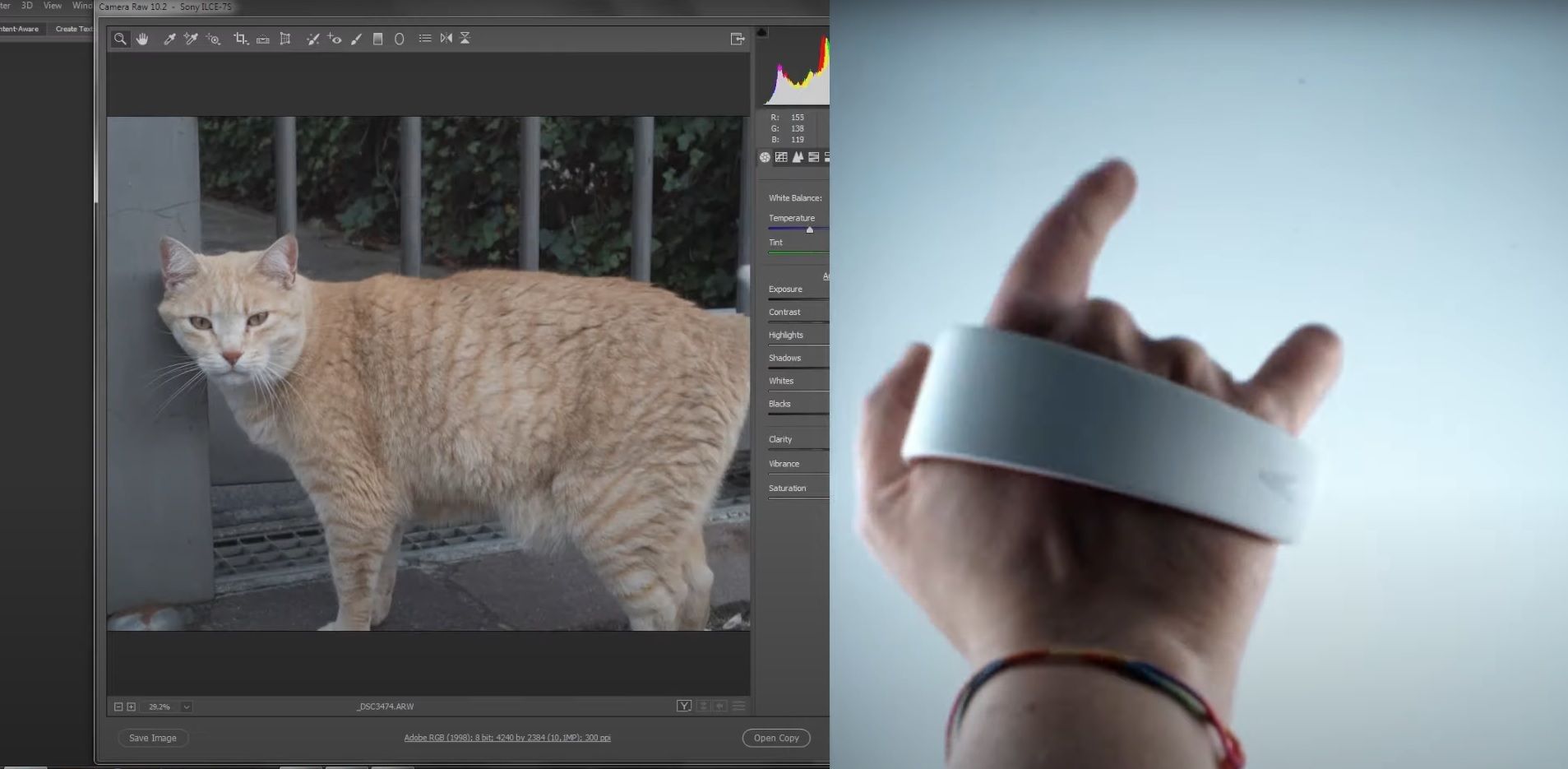1568x769 pixels.
Task: Choose the Red Eye Removal tool
Action: click(334, 39)
